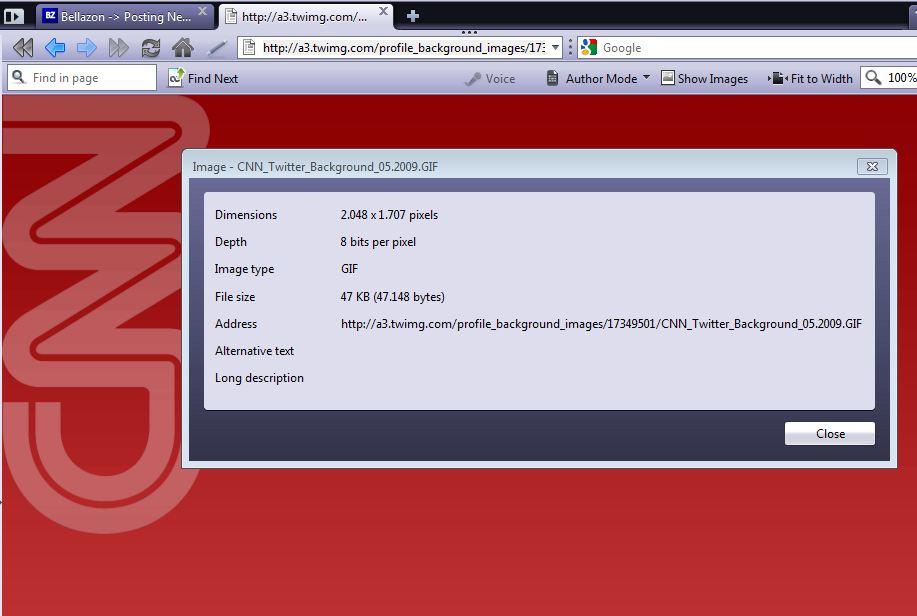The height and width of the screenshot is (616, 917).
Task: Toggle Fit to Width
Action: [811, 78]
